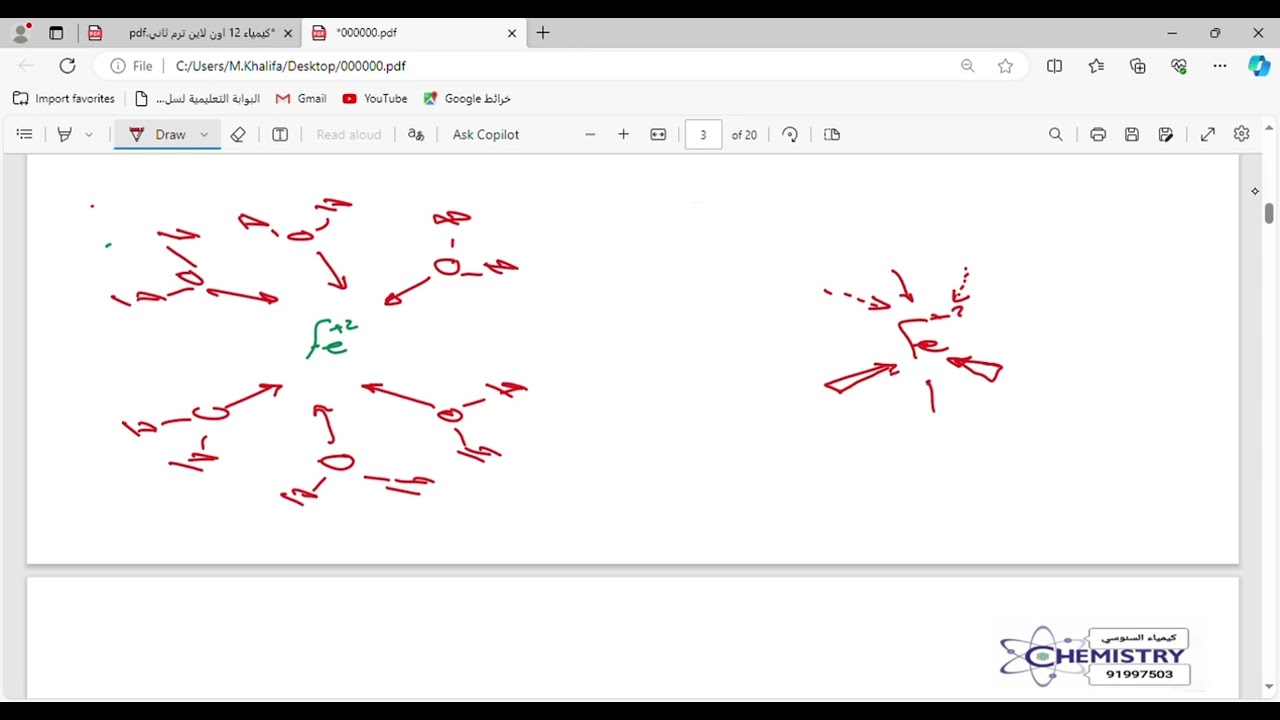This screenshot has height=720, width=1280.
Task: Open the Favorites list
Action: (x=1096, y=66)
